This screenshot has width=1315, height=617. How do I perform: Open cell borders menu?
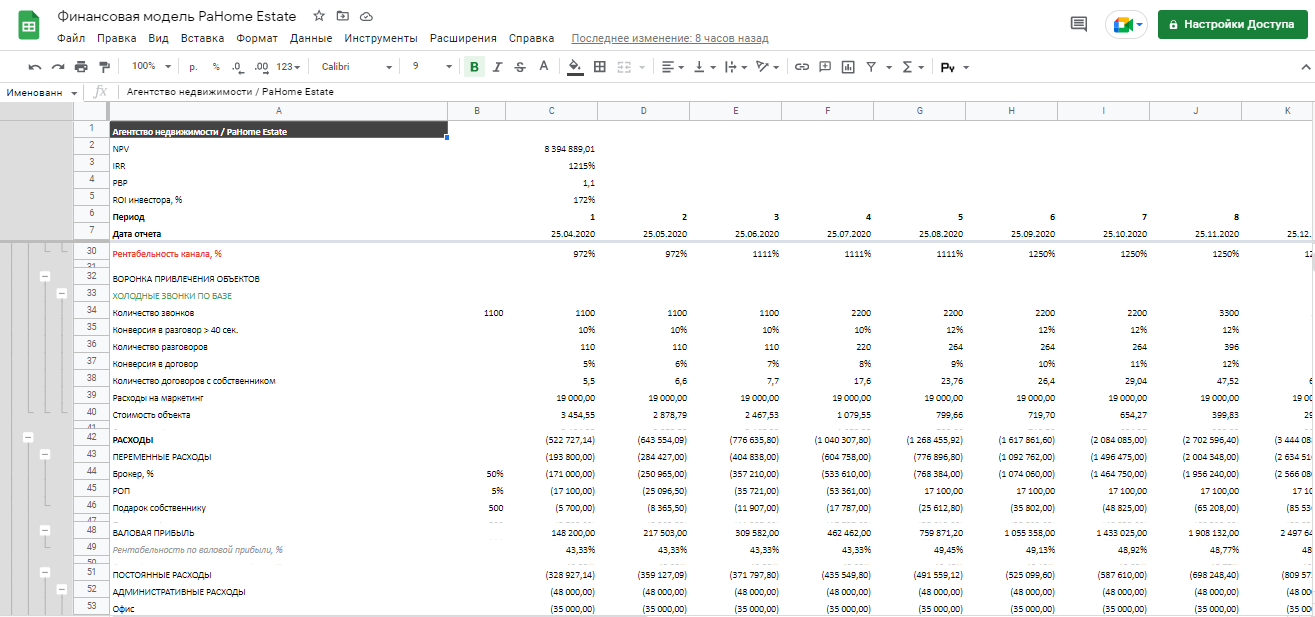coord(600,67)
